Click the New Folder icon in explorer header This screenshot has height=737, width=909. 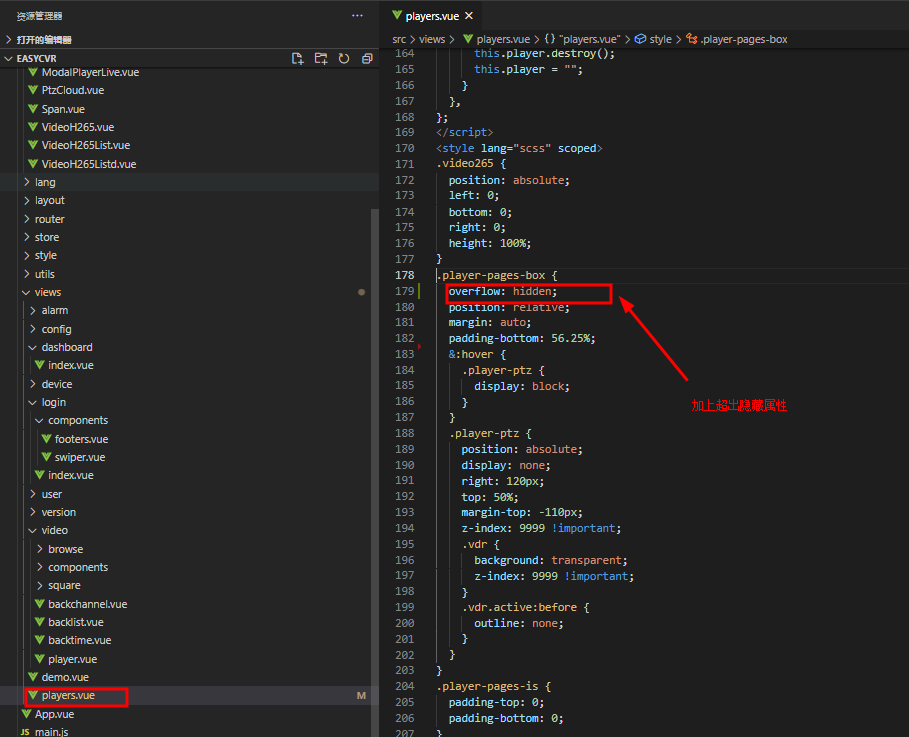321,59
